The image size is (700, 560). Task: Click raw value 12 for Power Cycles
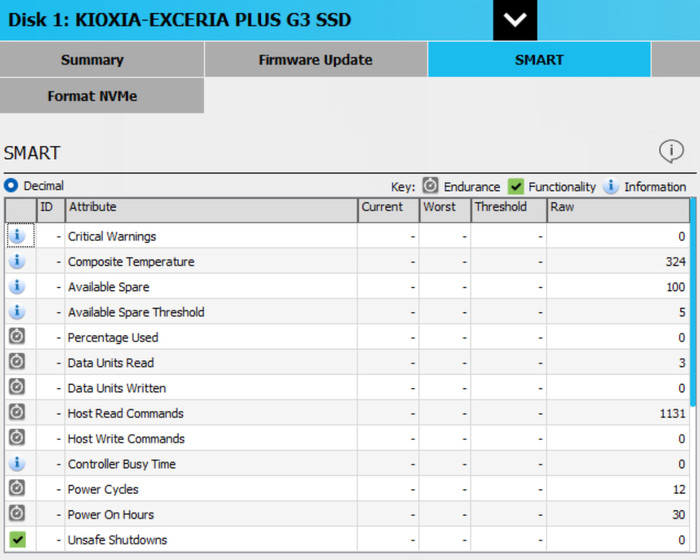click(679, 489)
